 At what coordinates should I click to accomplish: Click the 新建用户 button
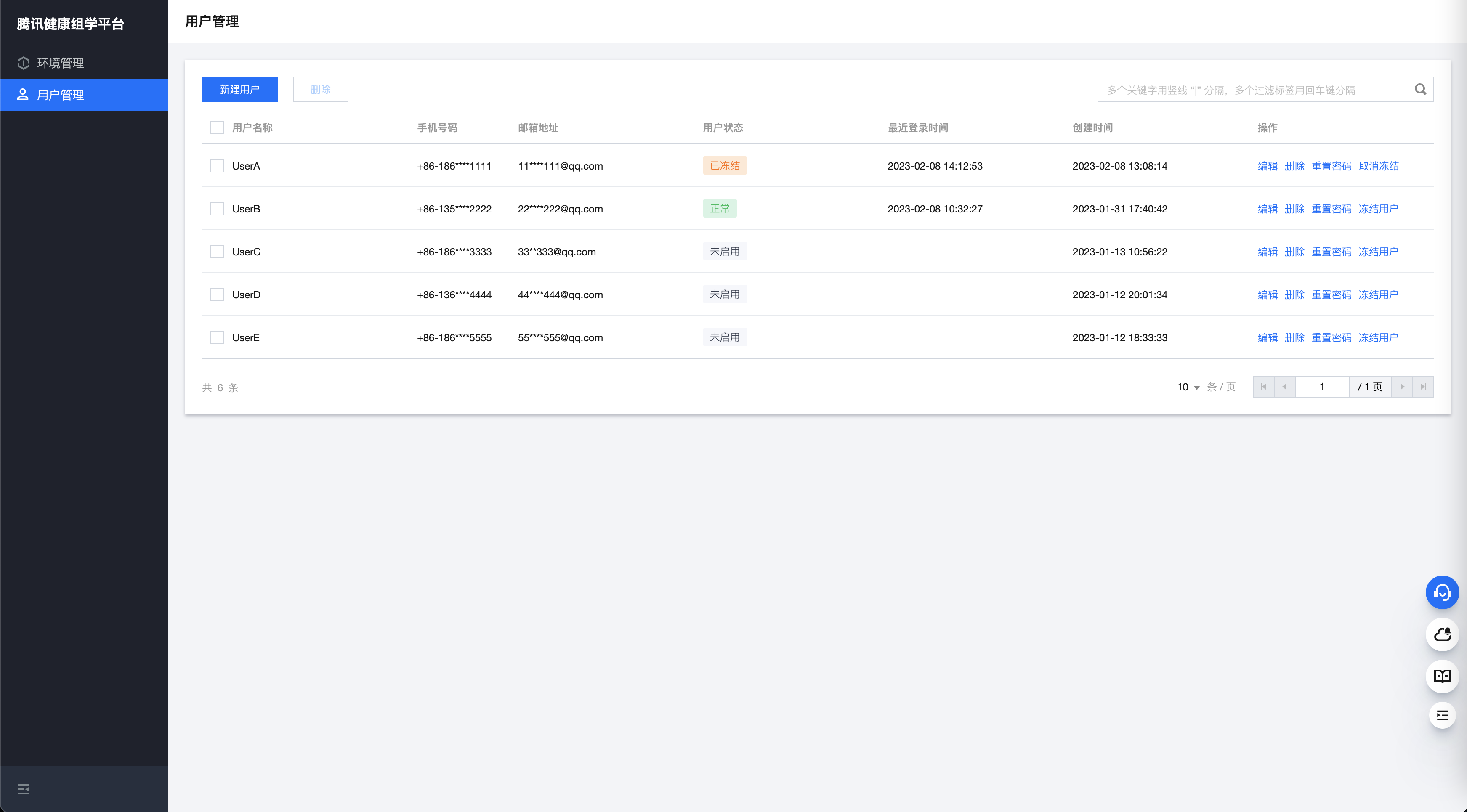(x=239, y=89)
